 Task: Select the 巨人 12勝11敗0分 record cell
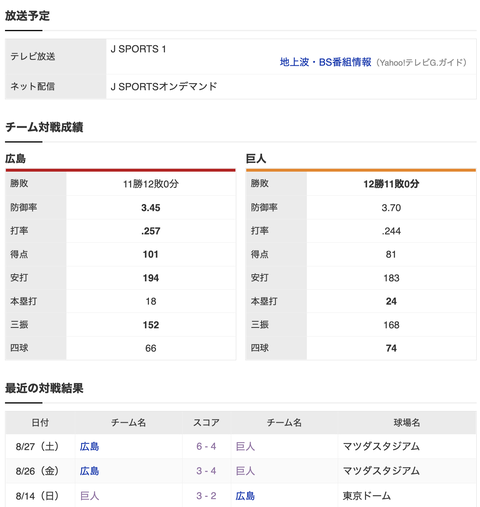click(391, 184)
